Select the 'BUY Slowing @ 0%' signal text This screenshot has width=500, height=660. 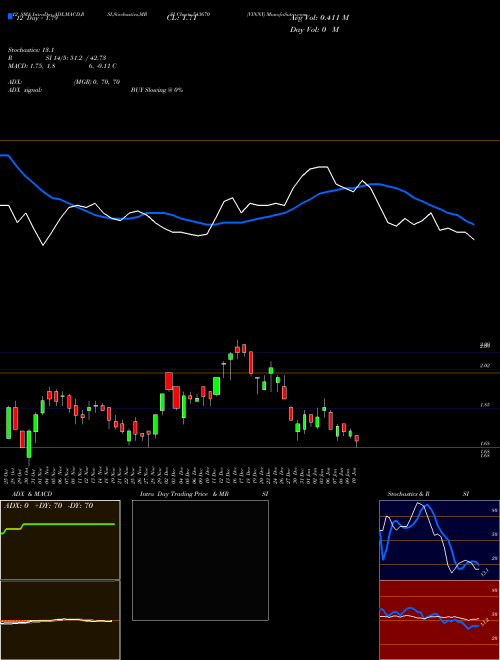coord(157,90)
